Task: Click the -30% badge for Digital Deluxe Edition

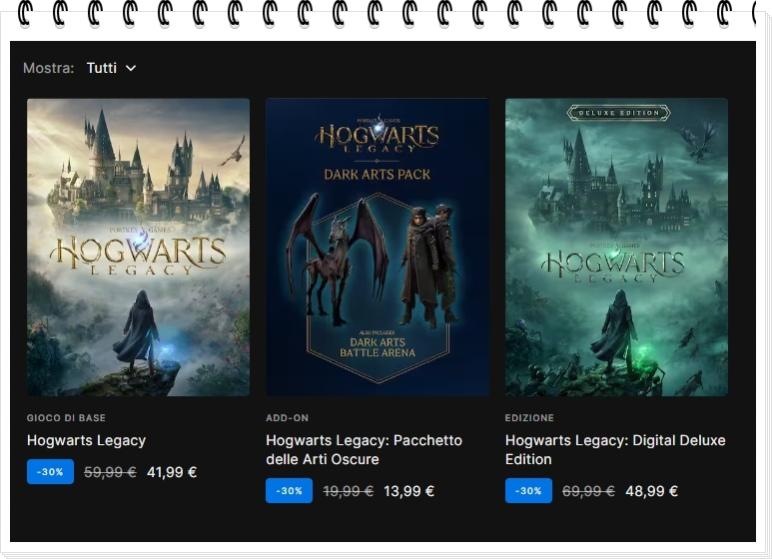Action: 528,491
